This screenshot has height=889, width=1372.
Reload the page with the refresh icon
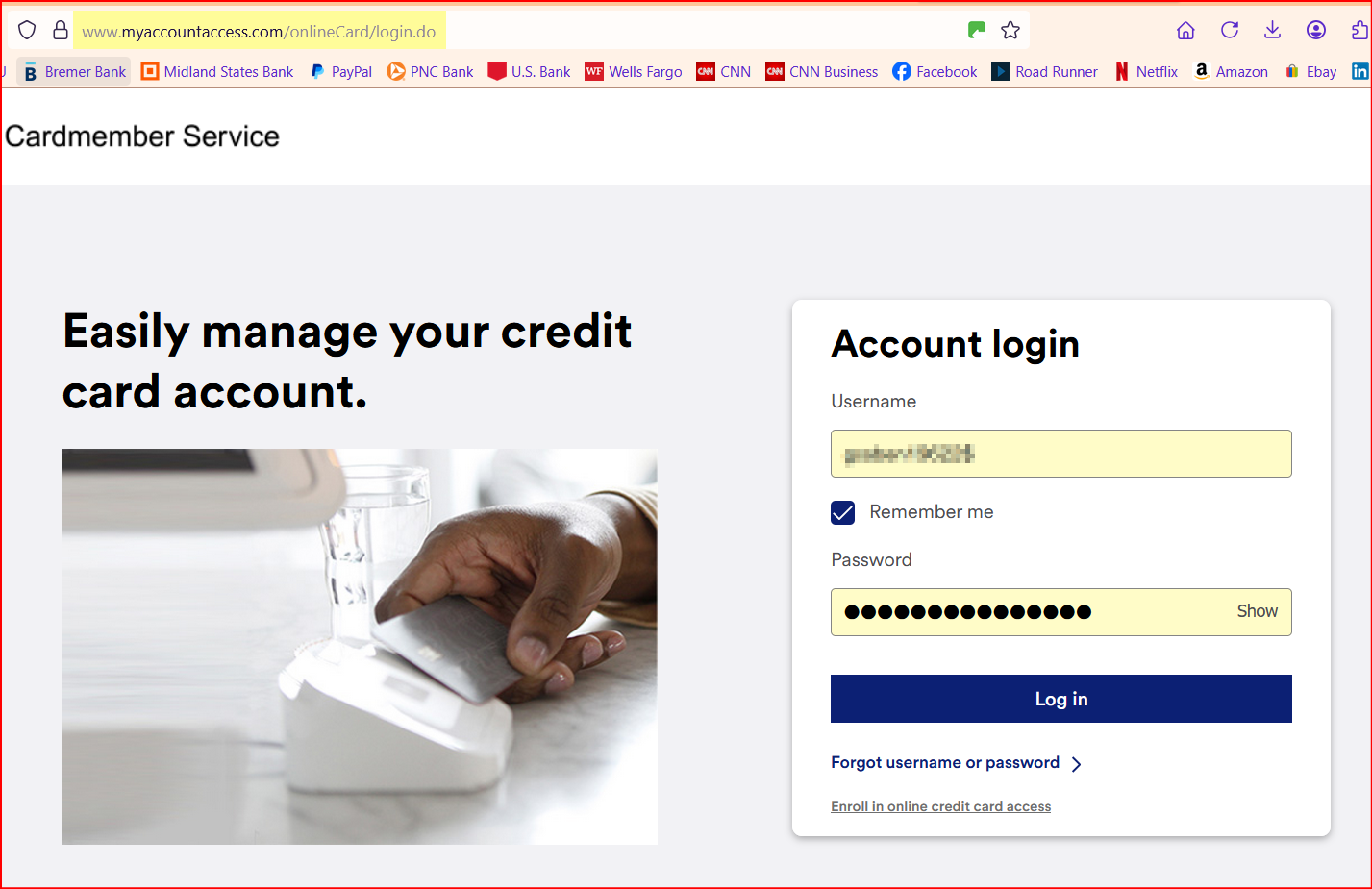1230,30
